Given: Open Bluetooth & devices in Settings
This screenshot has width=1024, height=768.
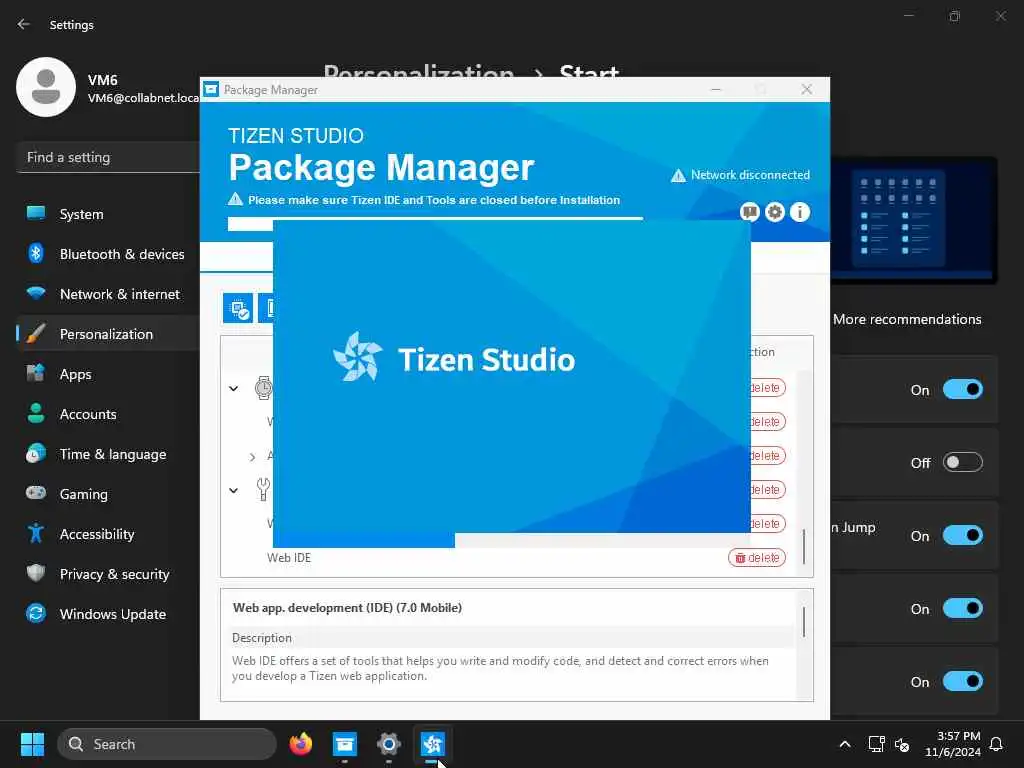Looking at the screenshot, I should pyautogui.click(x=108, y=254).
